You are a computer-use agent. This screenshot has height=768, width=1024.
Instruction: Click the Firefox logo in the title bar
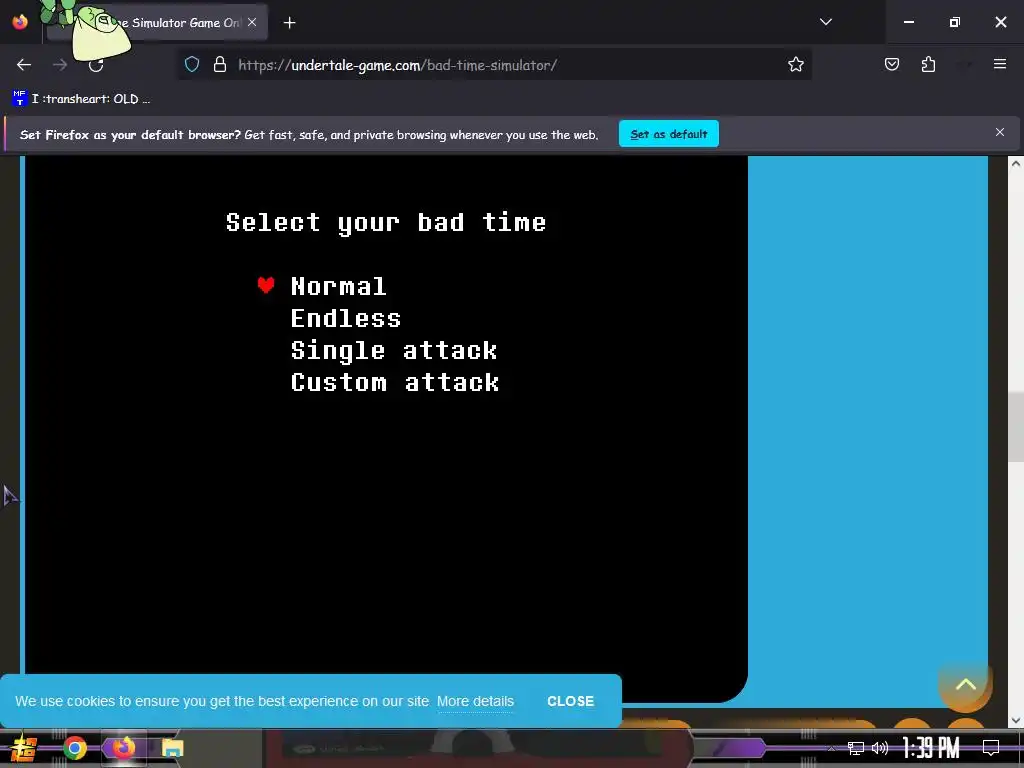(x=20, y=22)
